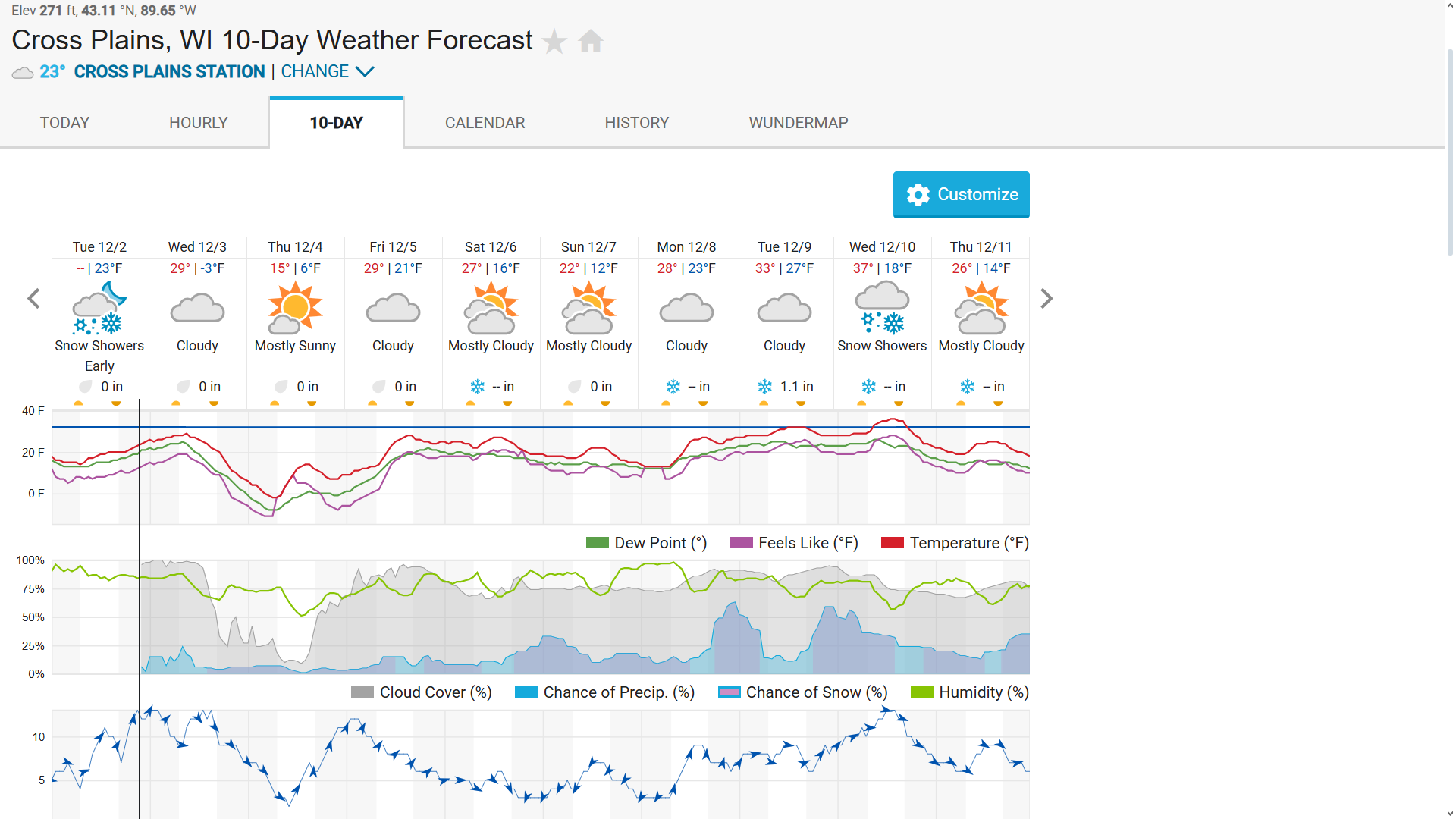
Task: Click the Tue 12/9 snowflake precipitation icon
Action: point(764,387)
